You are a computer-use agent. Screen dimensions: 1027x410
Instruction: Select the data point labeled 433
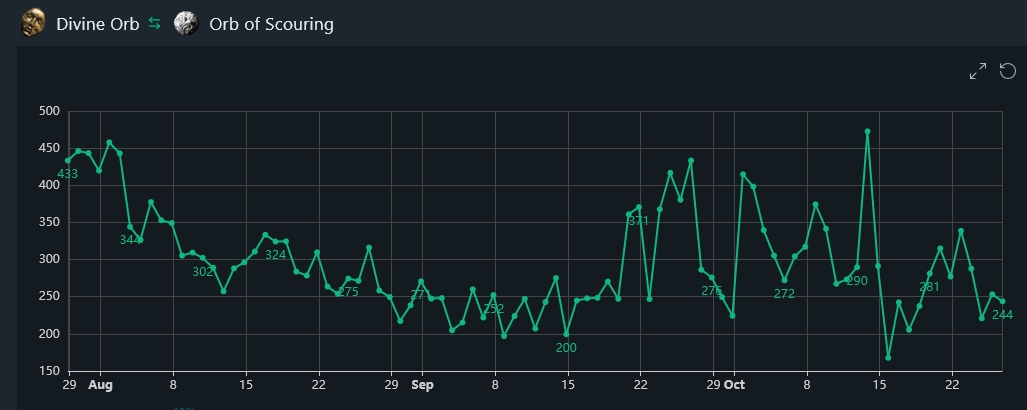pos(67,160)
